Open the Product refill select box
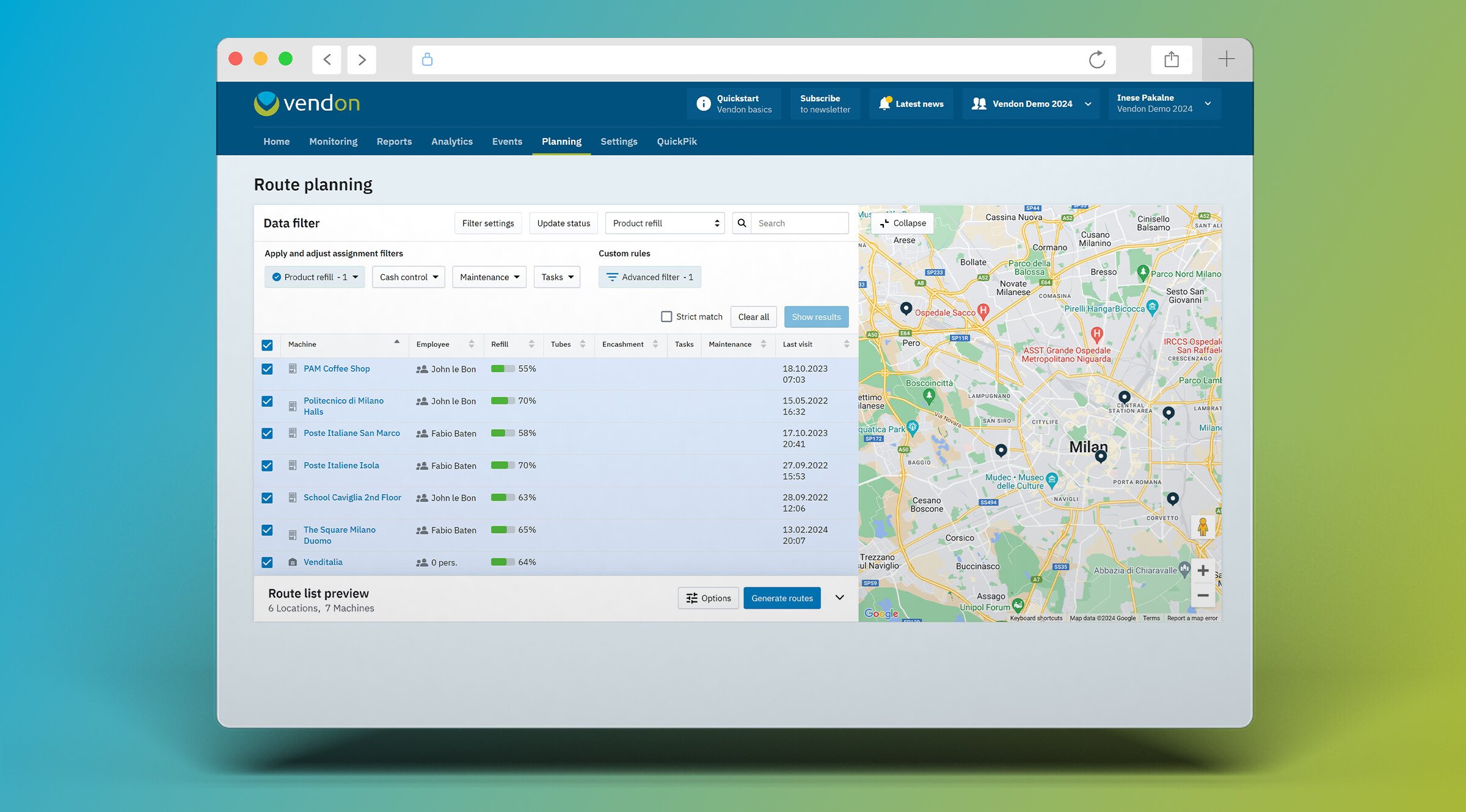Viewport: 1466px width, 812px height. (665, 223)
